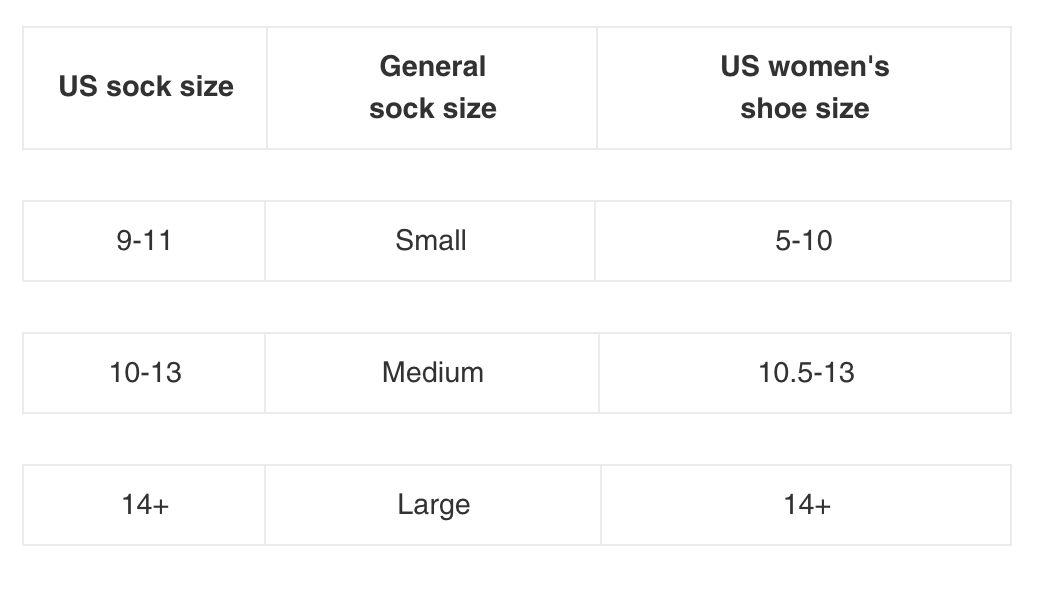Viewport: 1058px width, 608px height.
Task: Select the "5-10" shoe size cell
Action: tap(803, 241)
